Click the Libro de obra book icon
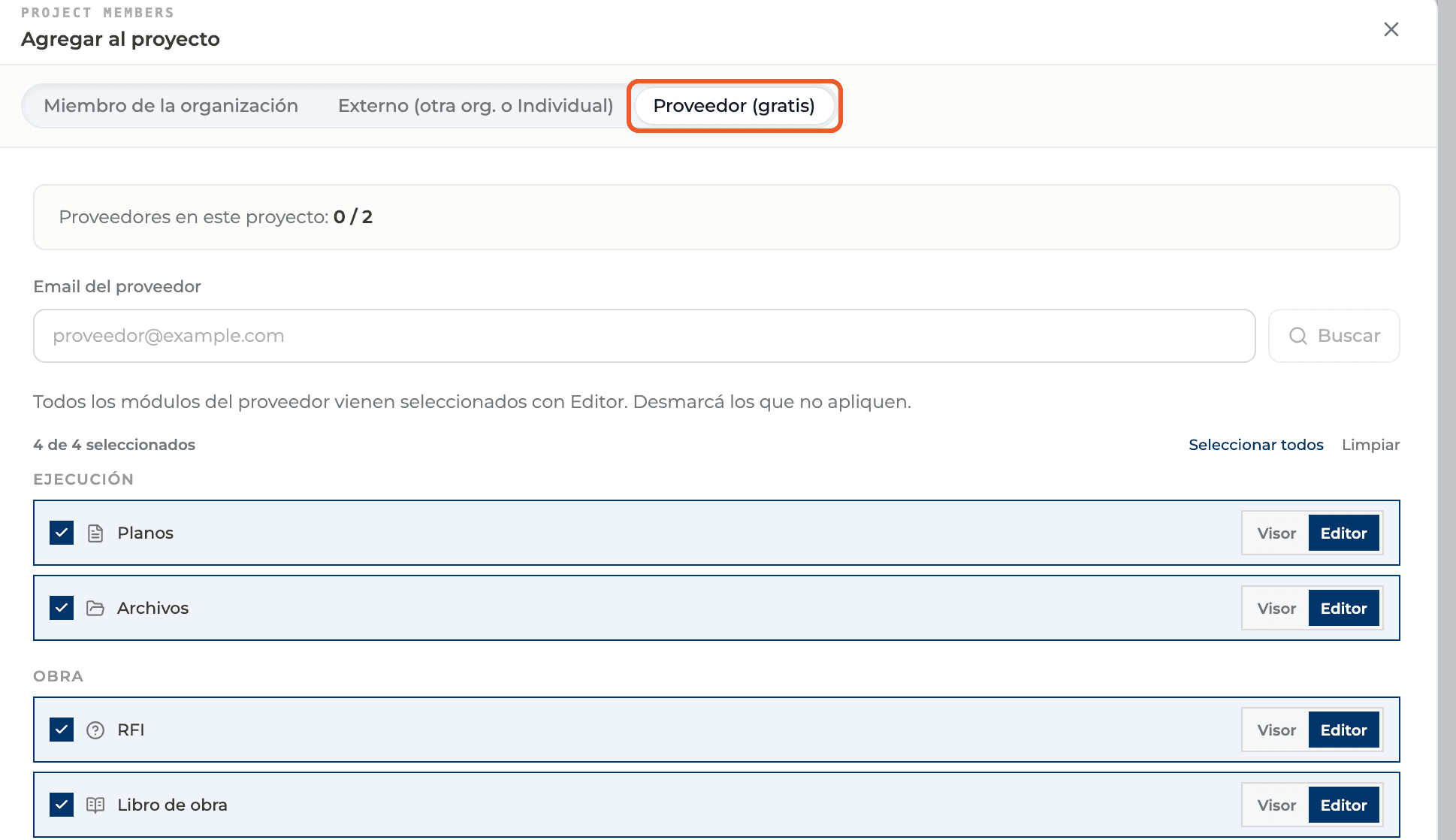The image size is (1456, 840). [95, 805]
